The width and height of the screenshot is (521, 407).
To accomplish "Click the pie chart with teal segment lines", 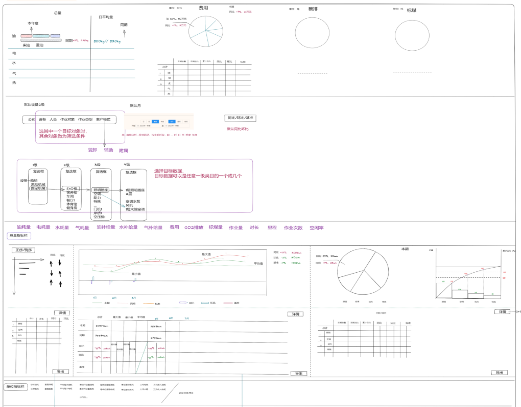I will coord(206,31).
